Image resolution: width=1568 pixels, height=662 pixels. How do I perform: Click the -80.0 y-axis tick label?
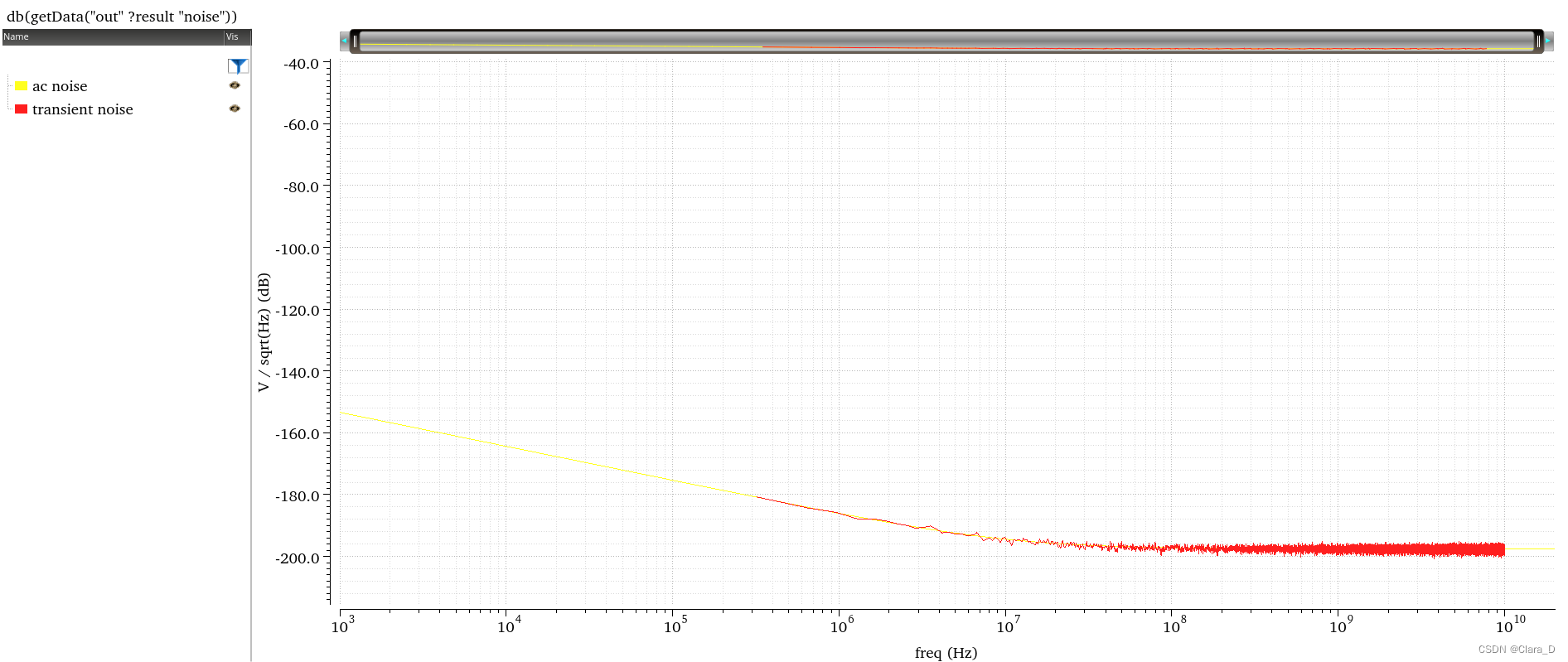tap(301, 187)
